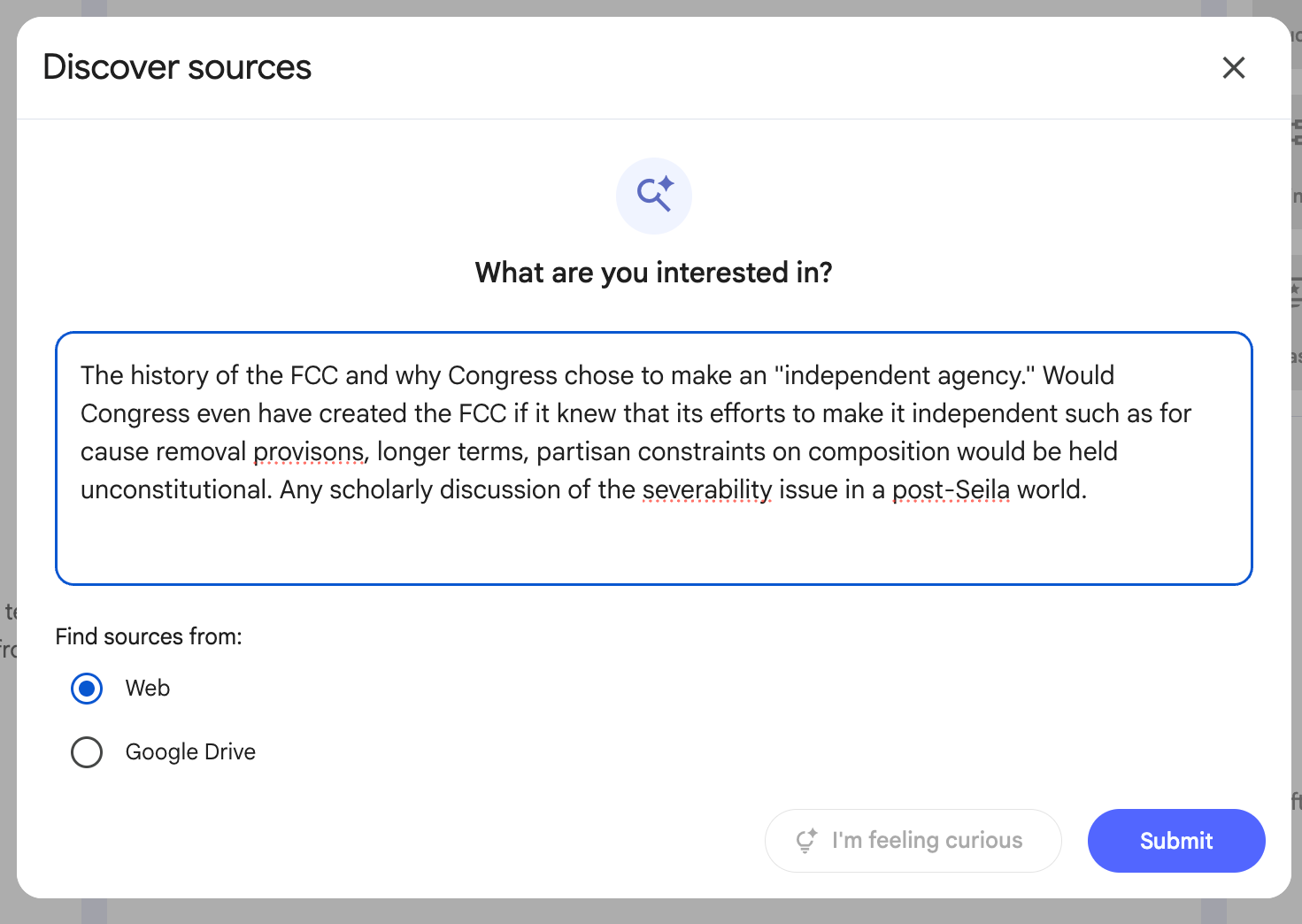This screenshot has height=924, width=1302.
Task: Place cursor after the final word "world."
Action: click(x=1088, y=490)
